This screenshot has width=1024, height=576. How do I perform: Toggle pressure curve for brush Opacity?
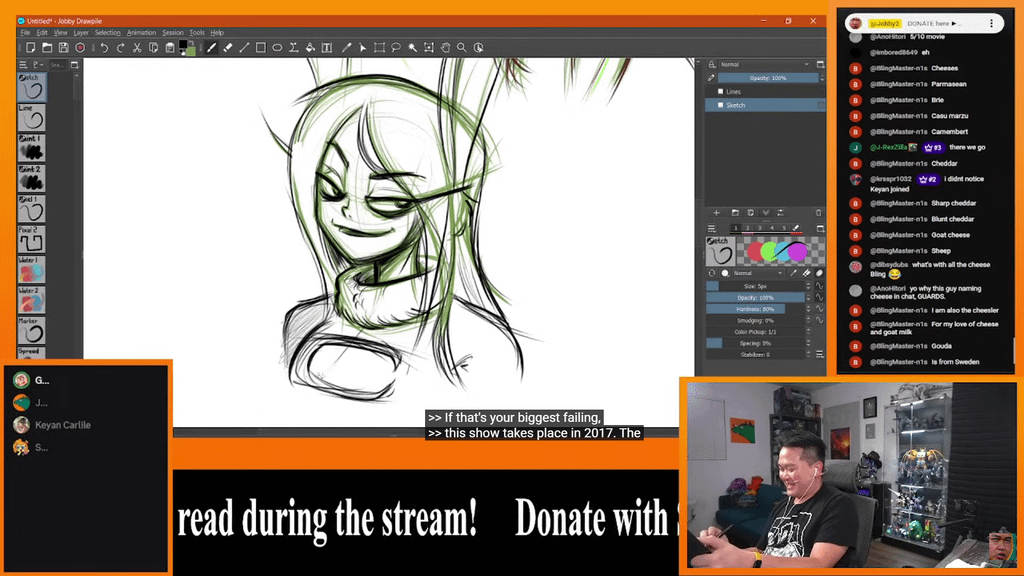819,298
